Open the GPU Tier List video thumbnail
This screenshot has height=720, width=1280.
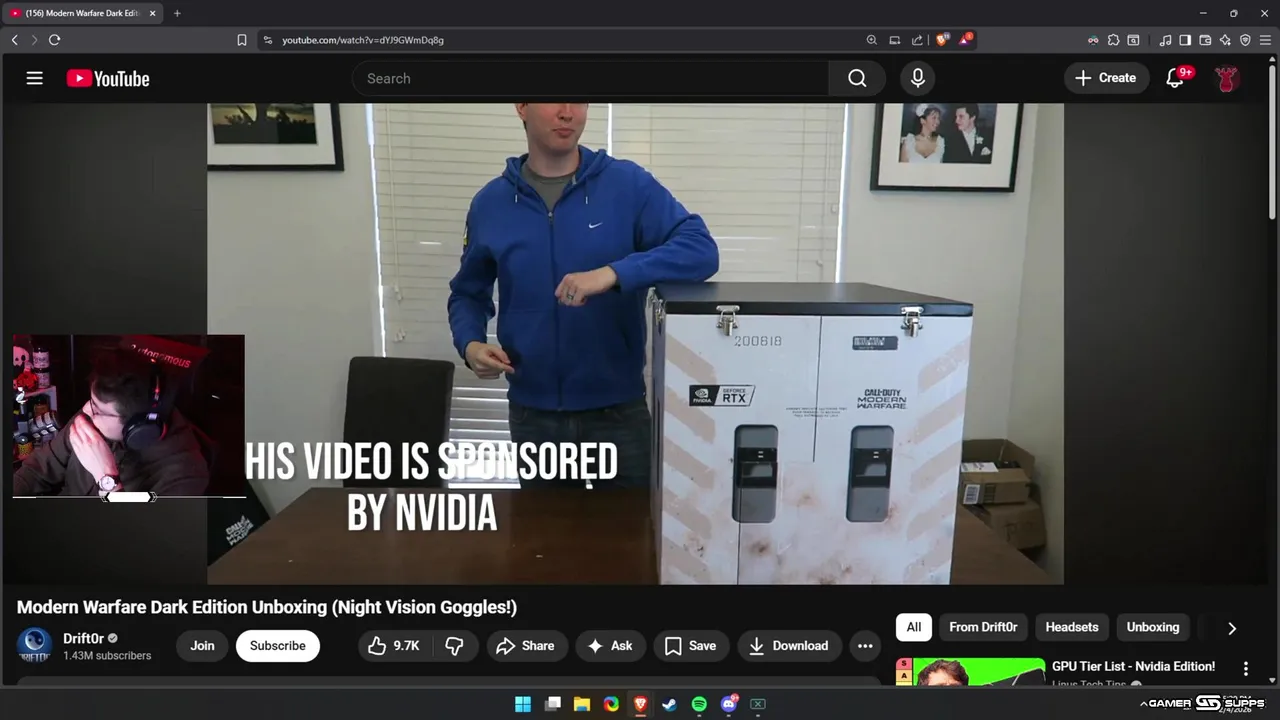tap(970, 672)
